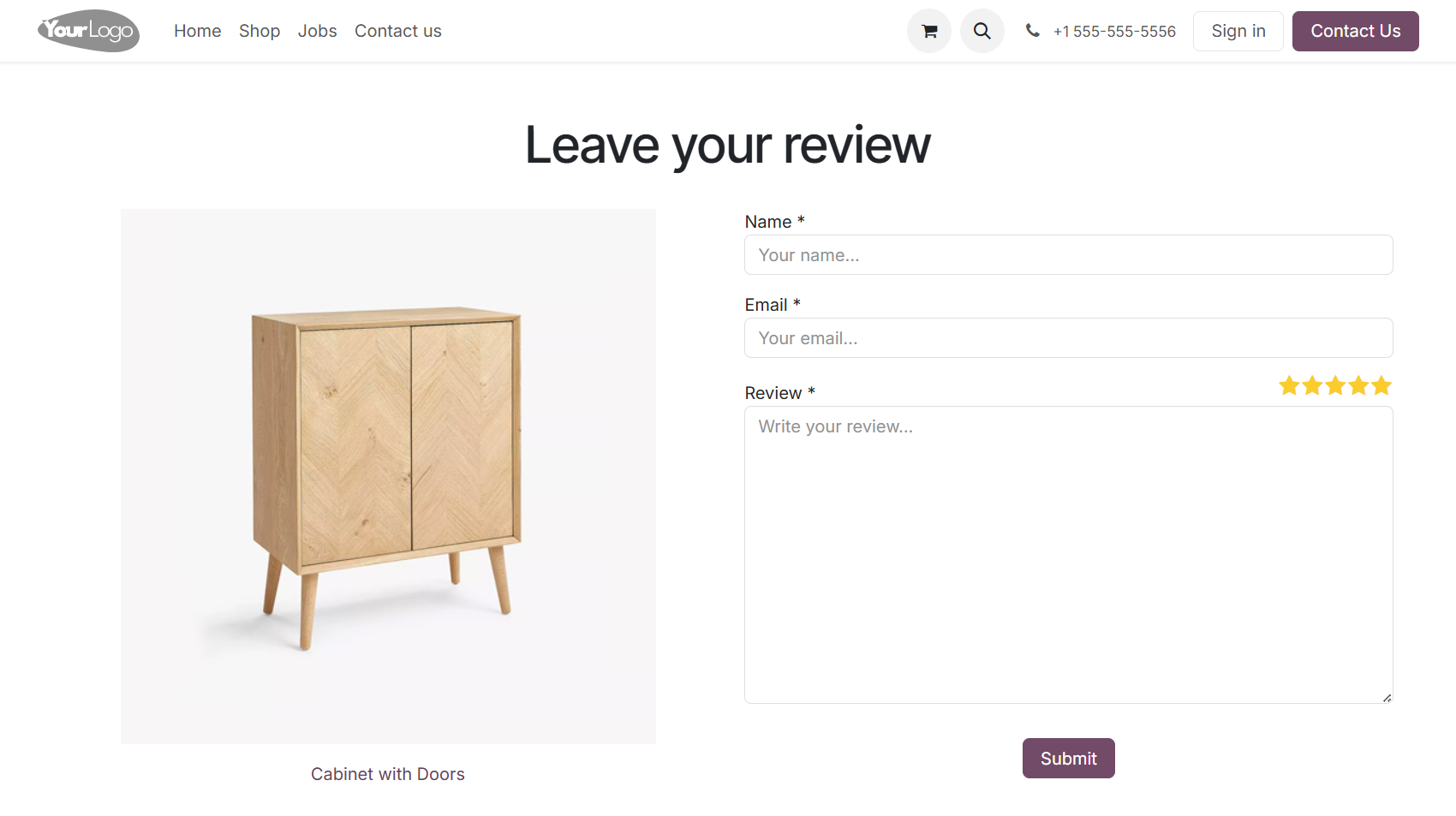Call the +1 555-555-5556 number

pos(1113,31)
